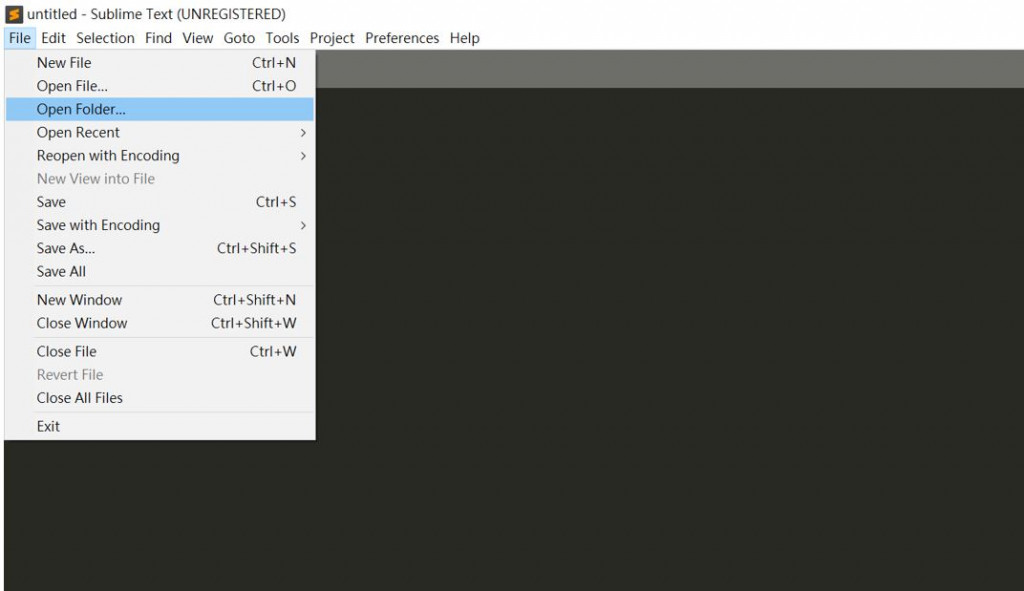Choose Save As... option
Image resolution: width=1024 pixels, height=591 pixels.
point(159,248)
